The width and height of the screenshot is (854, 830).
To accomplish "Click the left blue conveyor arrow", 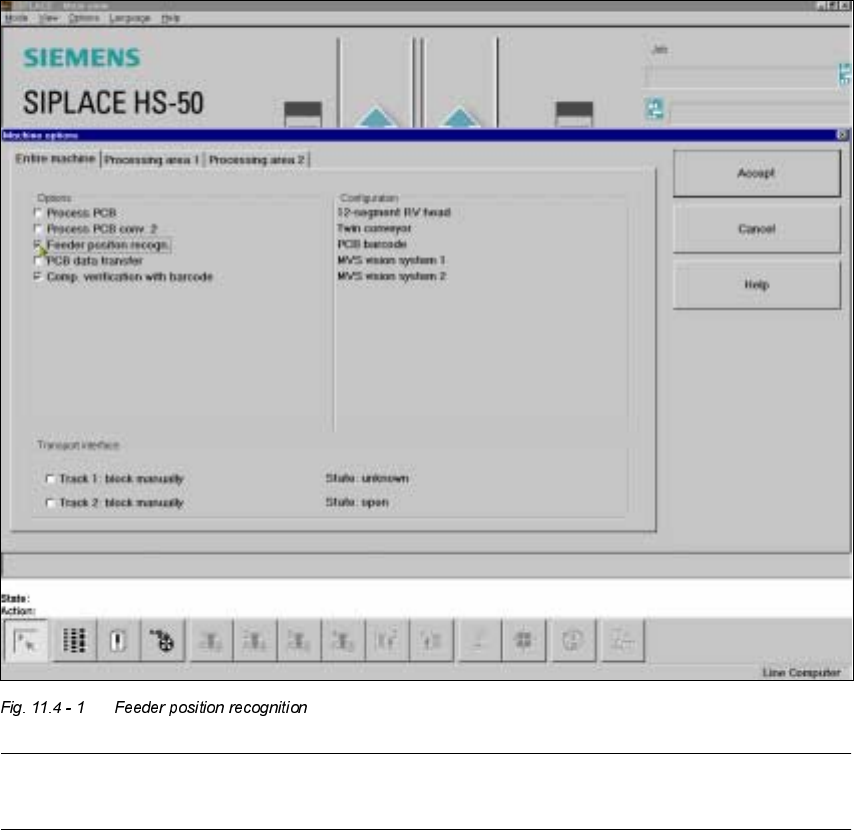I will 376,117.
